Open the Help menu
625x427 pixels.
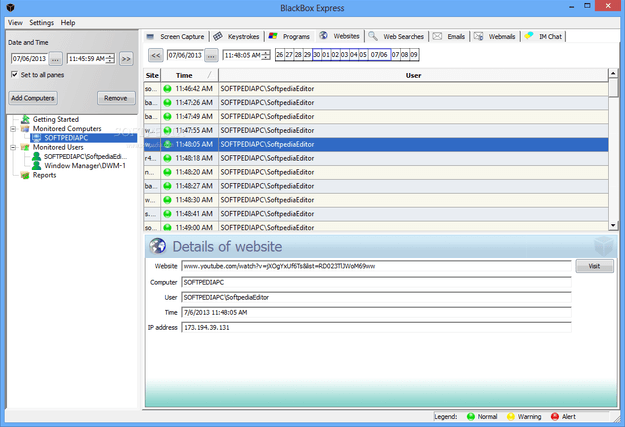[68, 23]
